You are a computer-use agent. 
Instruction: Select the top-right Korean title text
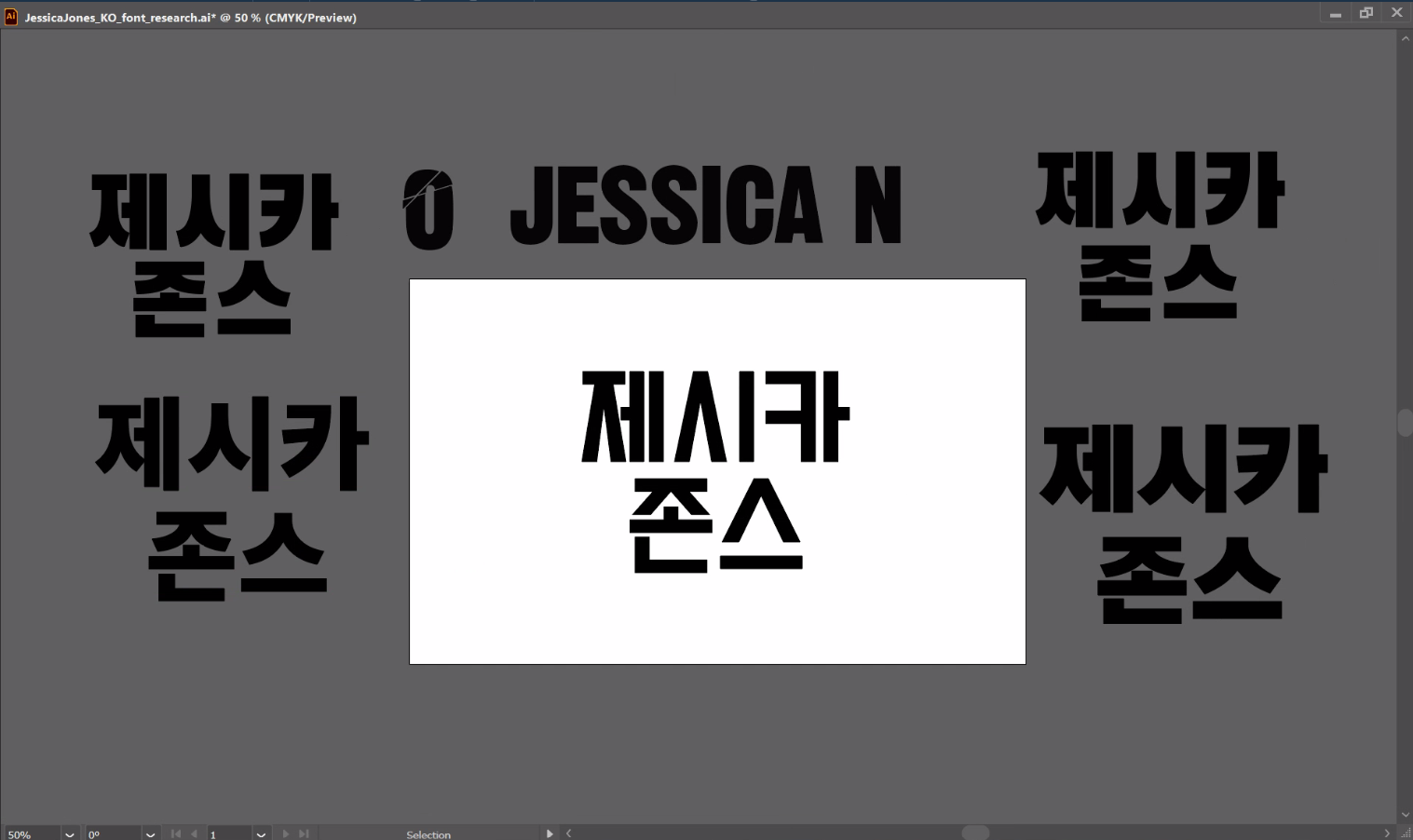1160,237
